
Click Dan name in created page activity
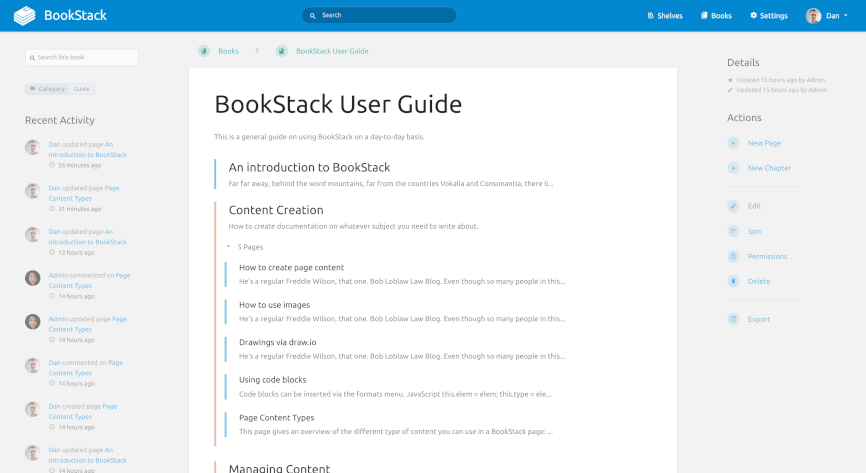point(54,406)
